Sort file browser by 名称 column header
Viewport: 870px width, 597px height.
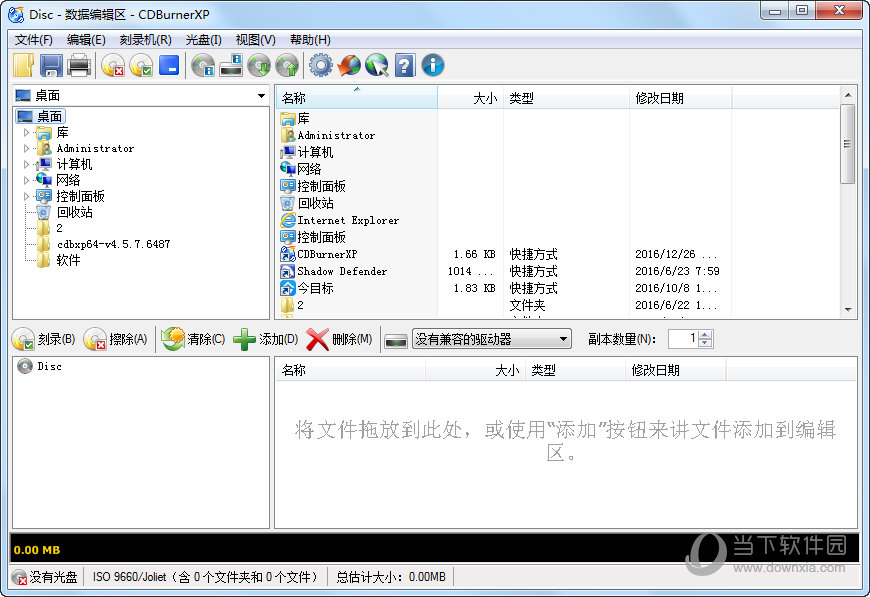[356, 98]
